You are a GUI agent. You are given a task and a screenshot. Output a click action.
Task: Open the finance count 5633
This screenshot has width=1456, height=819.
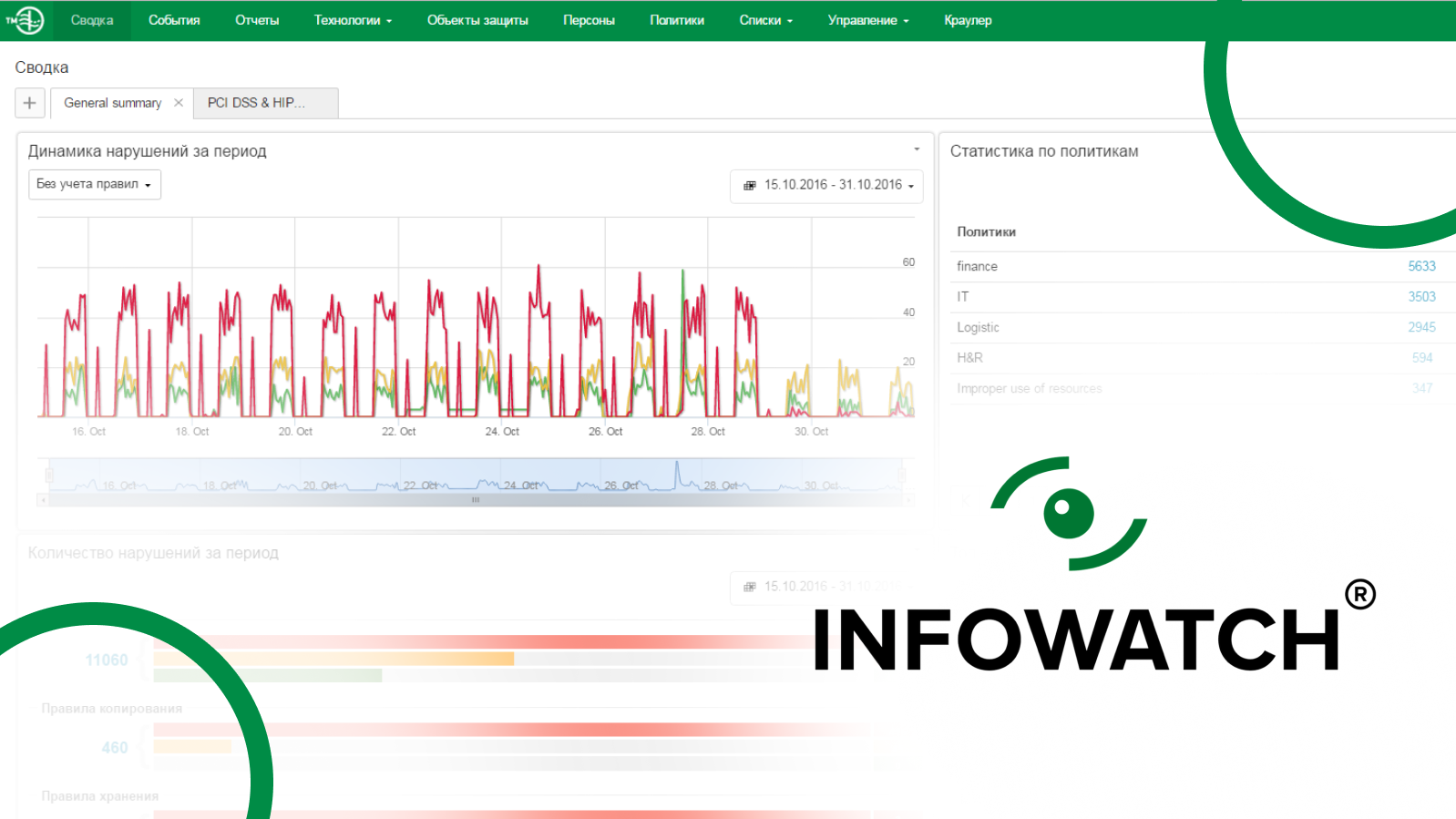click(1421, 266)
